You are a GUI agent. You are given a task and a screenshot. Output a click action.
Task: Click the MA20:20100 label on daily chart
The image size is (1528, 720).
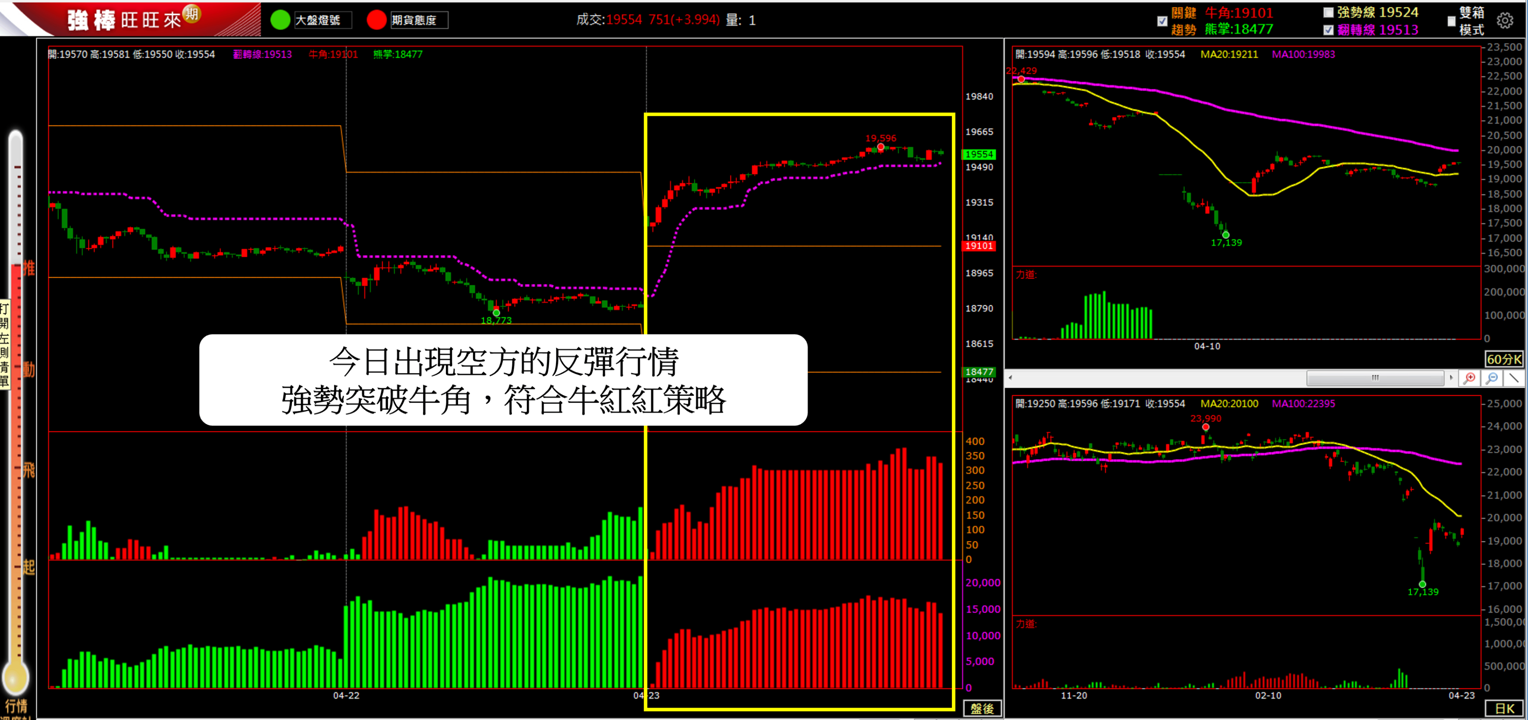point(1231,404)
